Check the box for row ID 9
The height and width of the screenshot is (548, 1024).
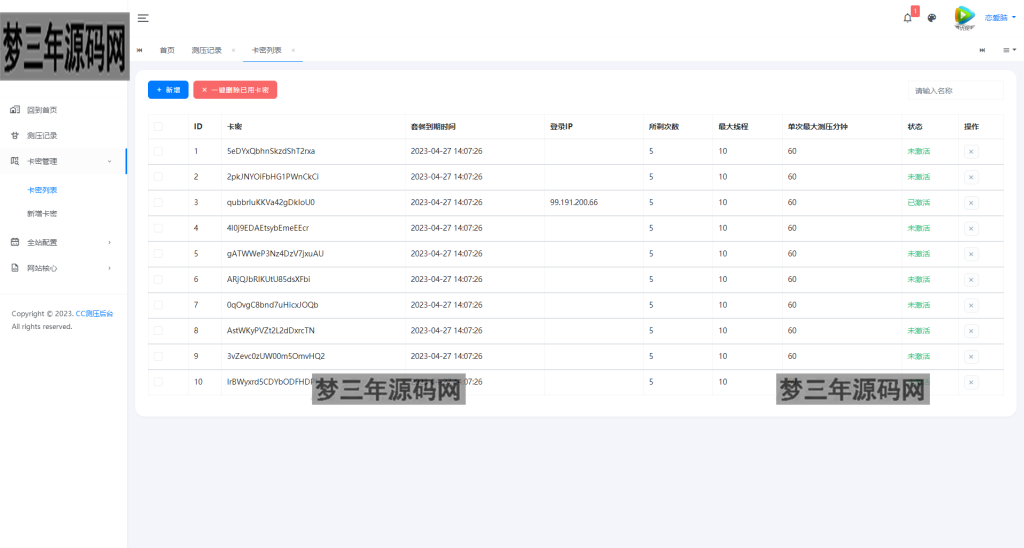(x=158, y=356)
